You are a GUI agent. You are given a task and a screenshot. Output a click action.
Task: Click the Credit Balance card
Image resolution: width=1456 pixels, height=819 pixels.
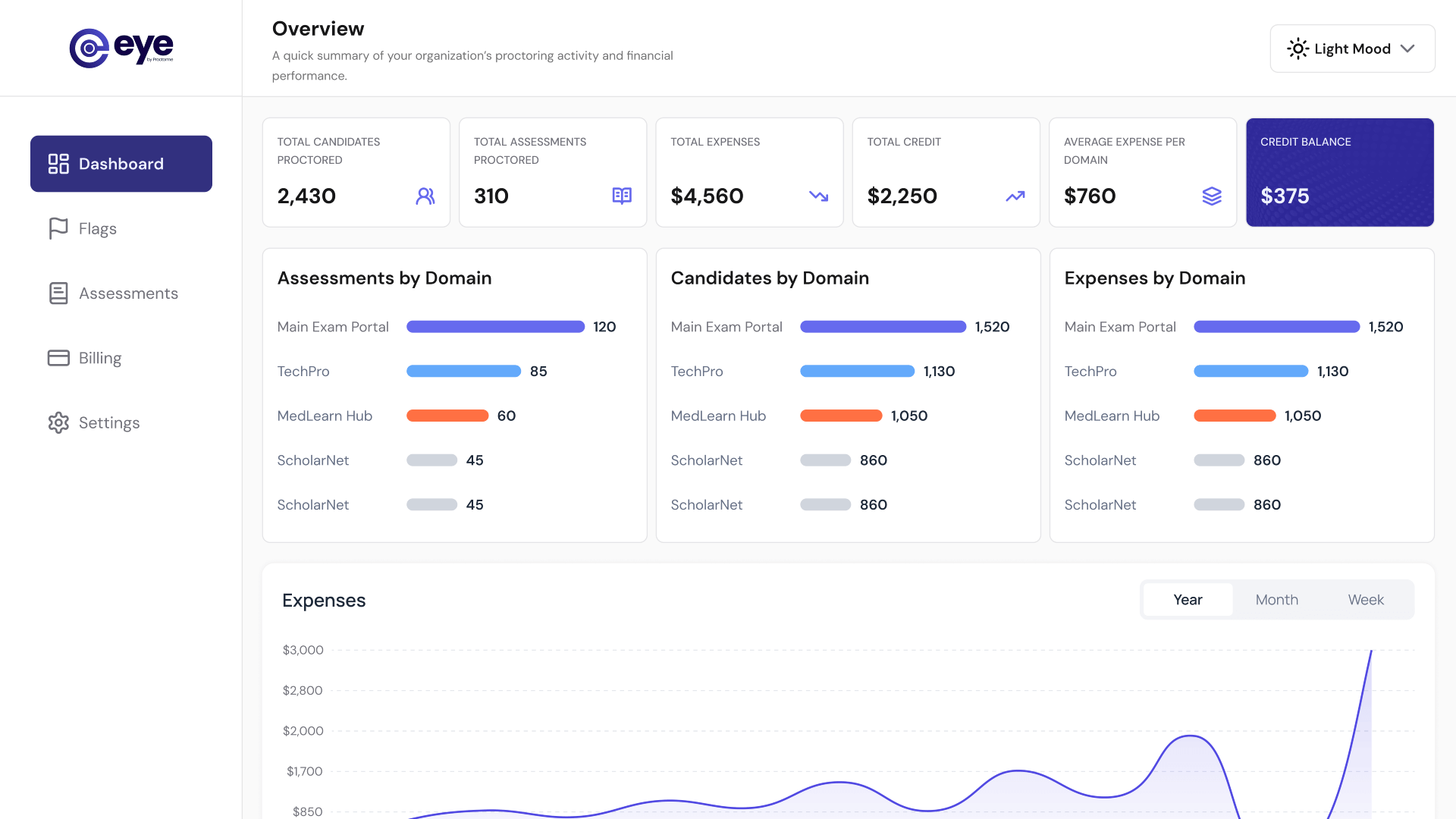[x=1339, y=172]
